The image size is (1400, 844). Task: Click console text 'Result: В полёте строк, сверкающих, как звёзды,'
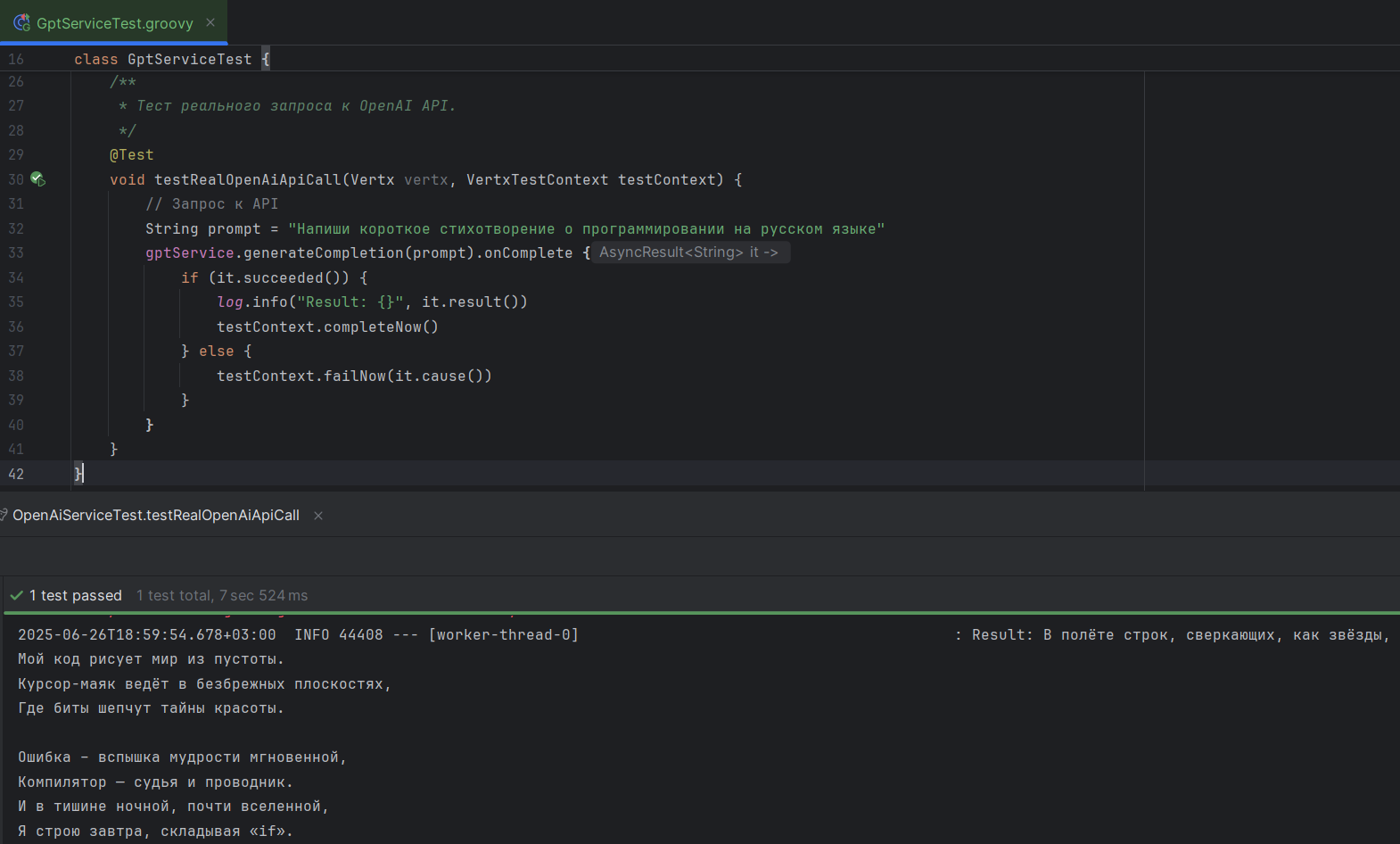coord(1182,635)
